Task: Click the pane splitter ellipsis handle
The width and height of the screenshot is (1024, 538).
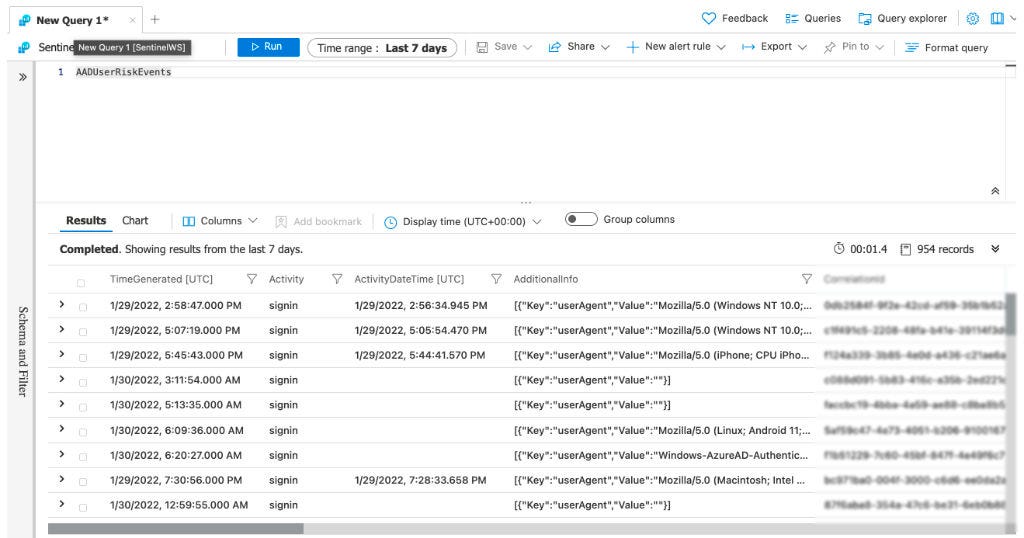Action: pyautogui.click(x=526, y=202)
